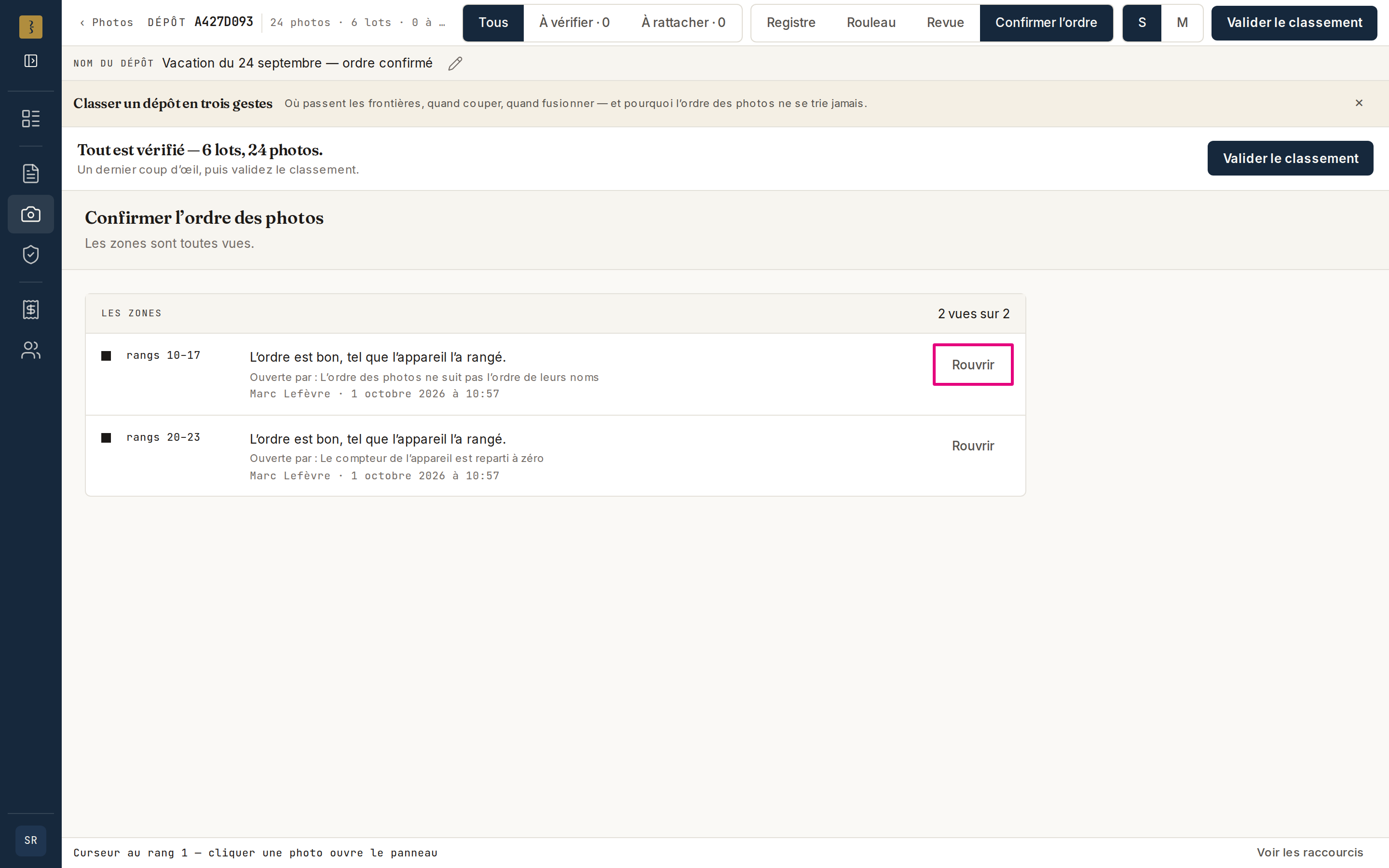Screen dimensions: 1389x868
Task: Click the gold app logo icon
Action: click(30, 27)
